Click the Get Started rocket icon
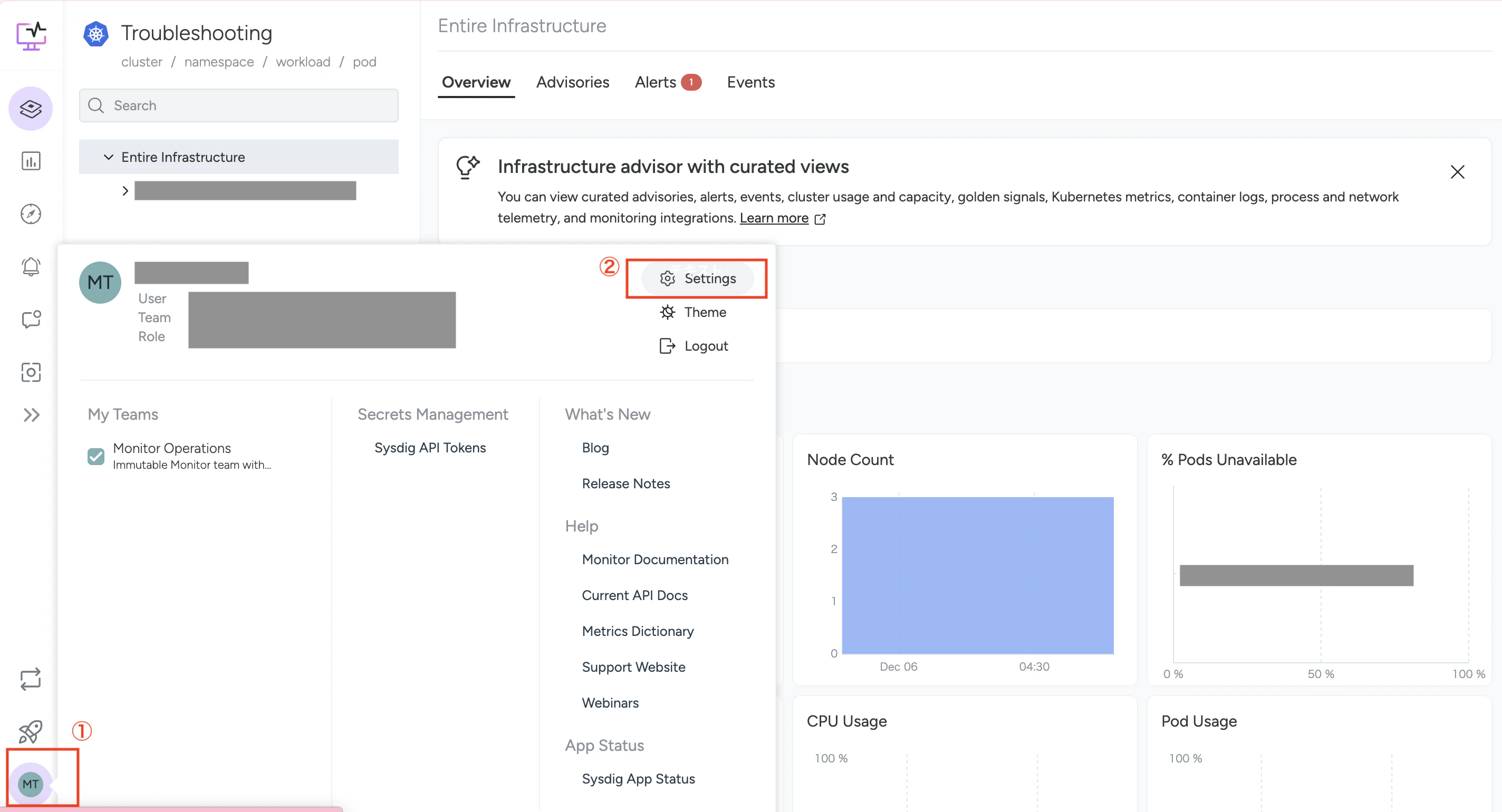 click(x=30, y=731)
